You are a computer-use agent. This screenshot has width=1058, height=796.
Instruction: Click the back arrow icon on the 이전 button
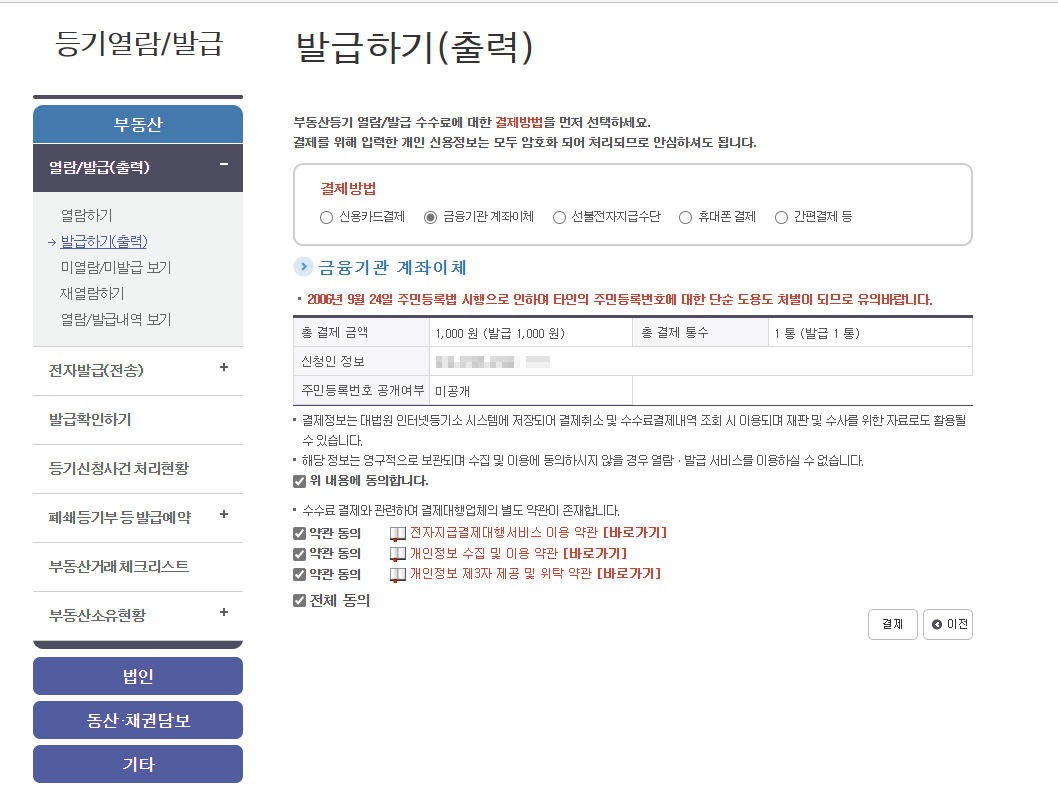click(936, 625)
